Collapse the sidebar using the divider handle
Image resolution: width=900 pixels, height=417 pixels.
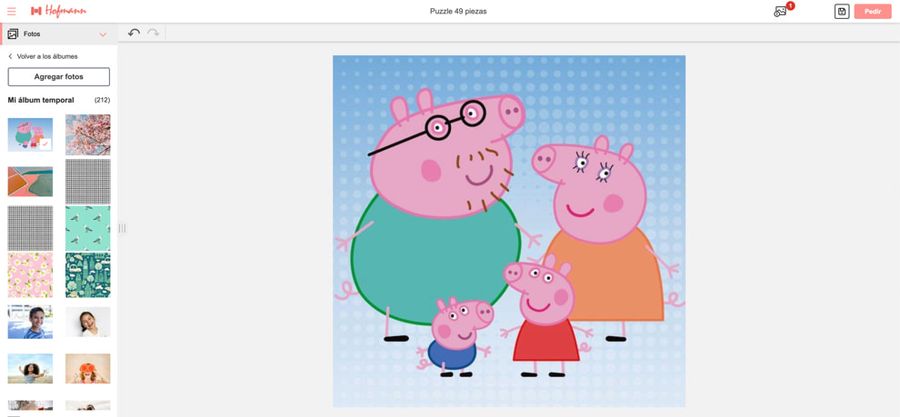[122, 228]
